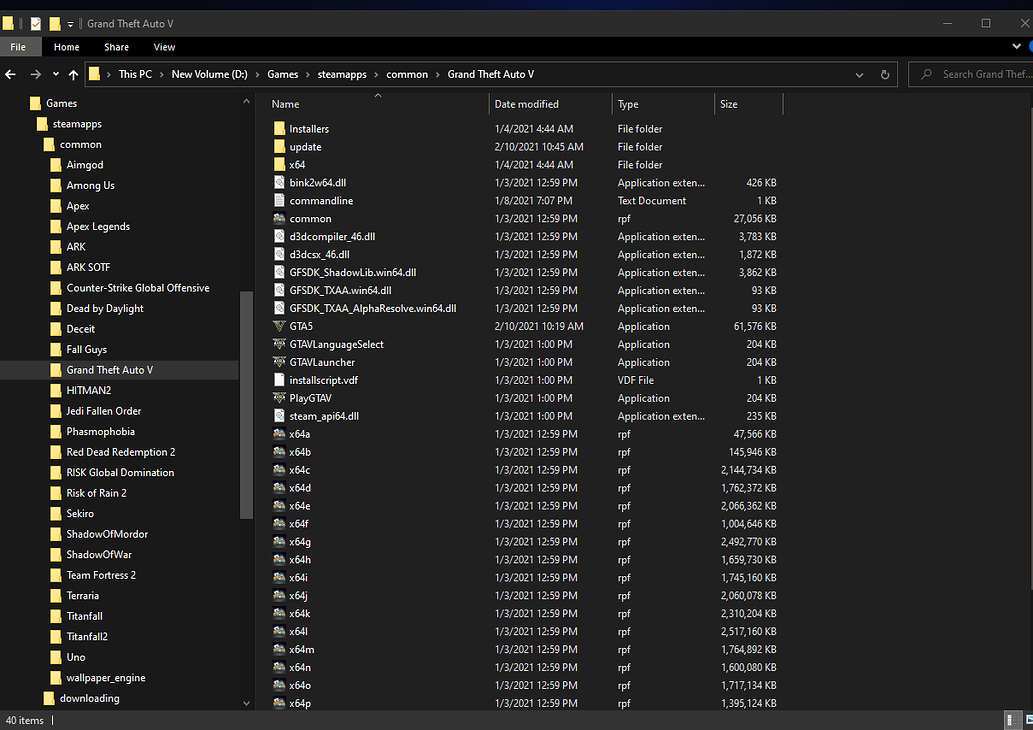
Task: Open the address bar history dropdown
Action: [x=859, y=74]
